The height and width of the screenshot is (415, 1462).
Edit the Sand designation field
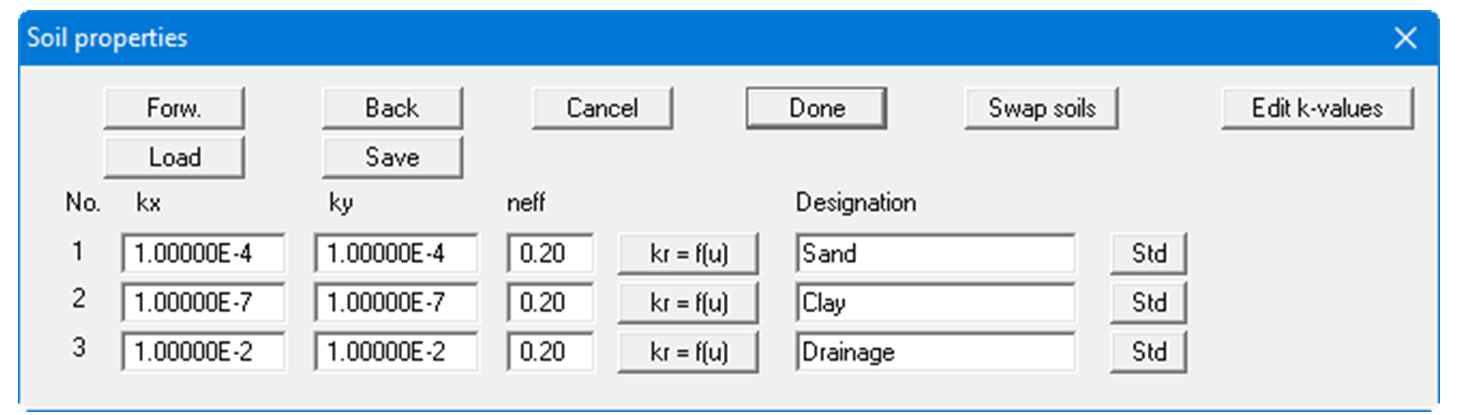tap(936, 253)
